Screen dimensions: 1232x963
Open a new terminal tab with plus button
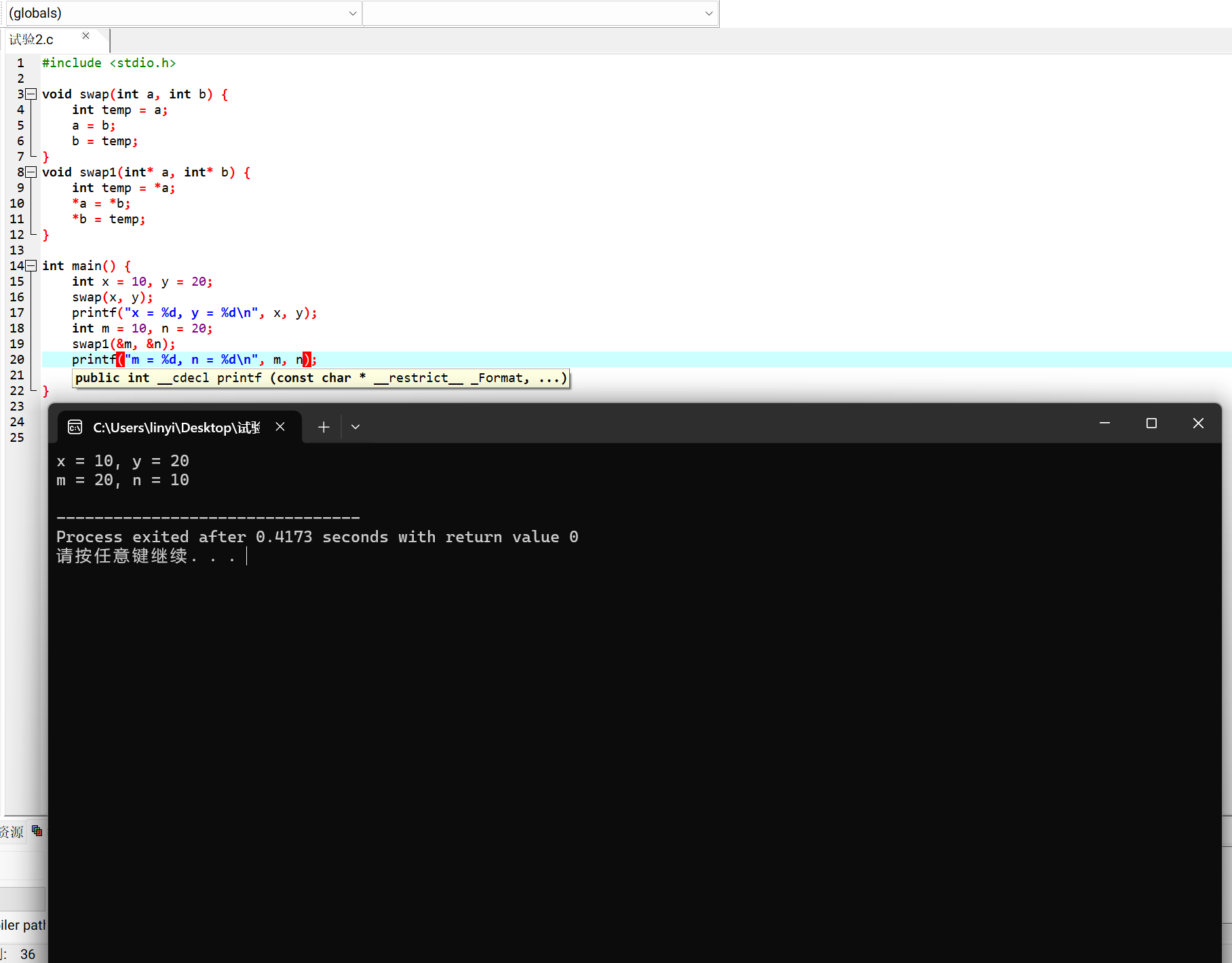[324, 427]
